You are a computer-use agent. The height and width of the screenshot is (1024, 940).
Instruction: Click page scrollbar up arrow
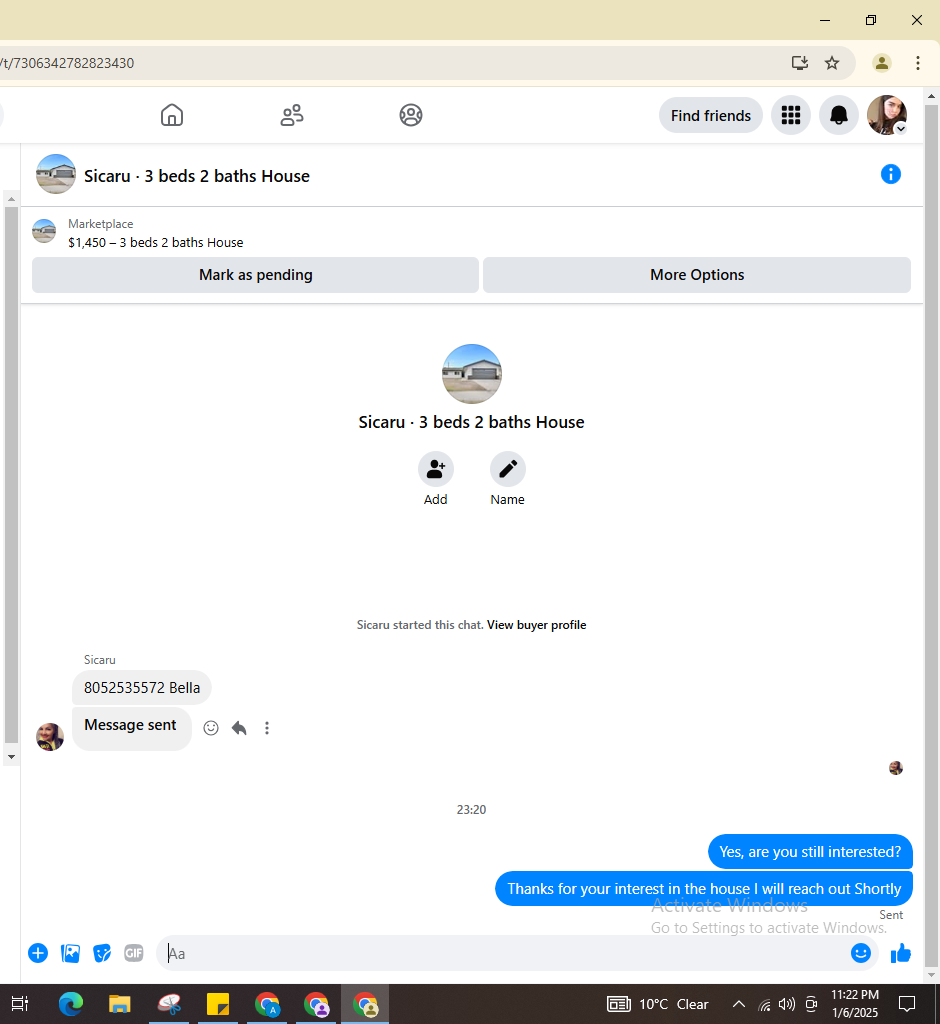coord(932,96)
